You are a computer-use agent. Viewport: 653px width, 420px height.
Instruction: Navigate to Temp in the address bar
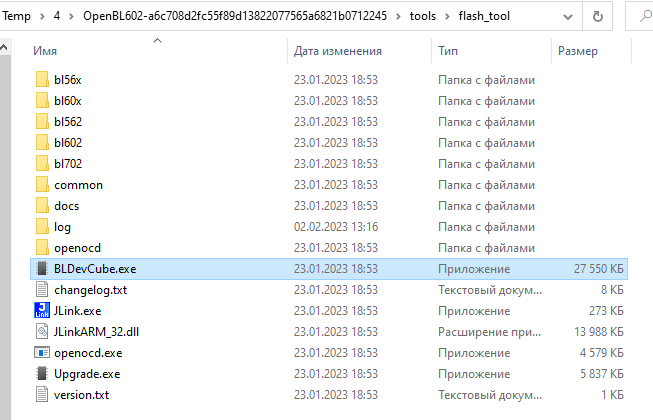16,16
